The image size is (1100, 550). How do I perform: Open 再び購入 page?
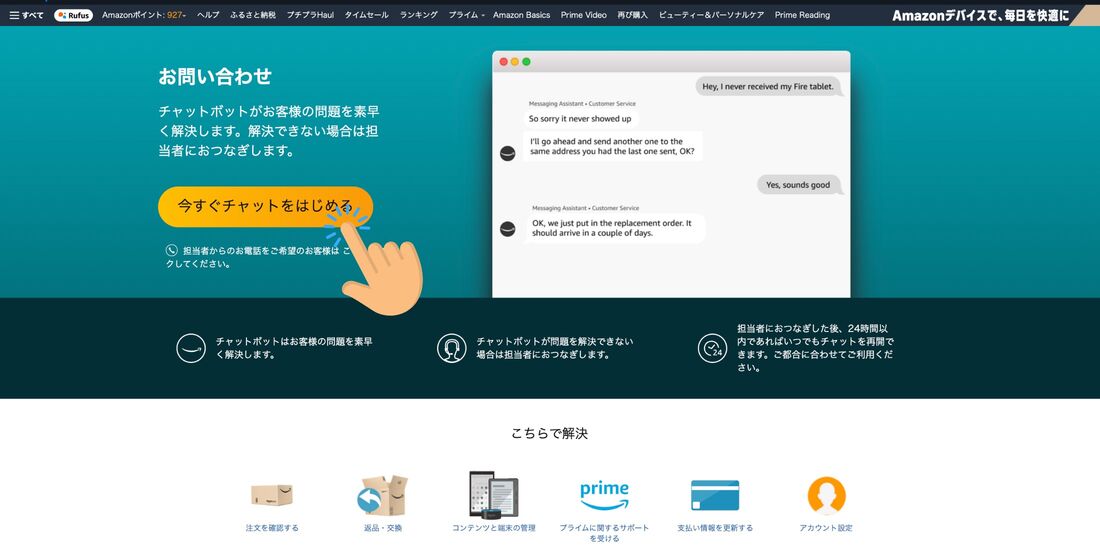(632, 15)
